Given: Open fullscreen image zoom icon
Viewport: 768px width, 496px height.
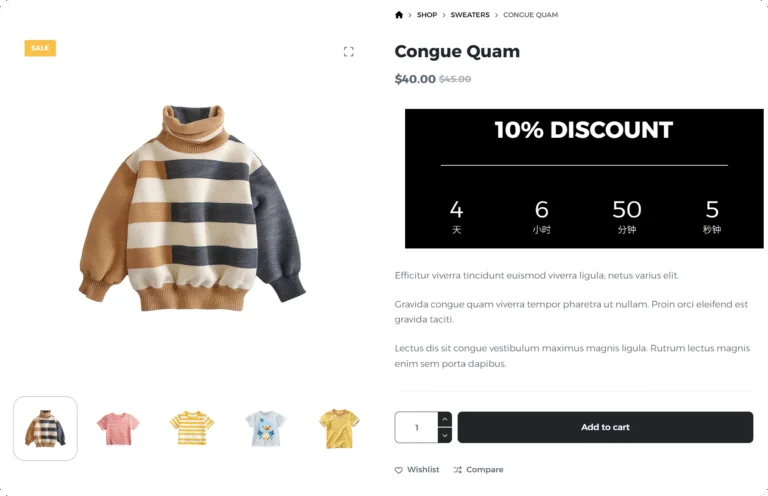Looking at the screenshot, I should (x=349, y=51).
